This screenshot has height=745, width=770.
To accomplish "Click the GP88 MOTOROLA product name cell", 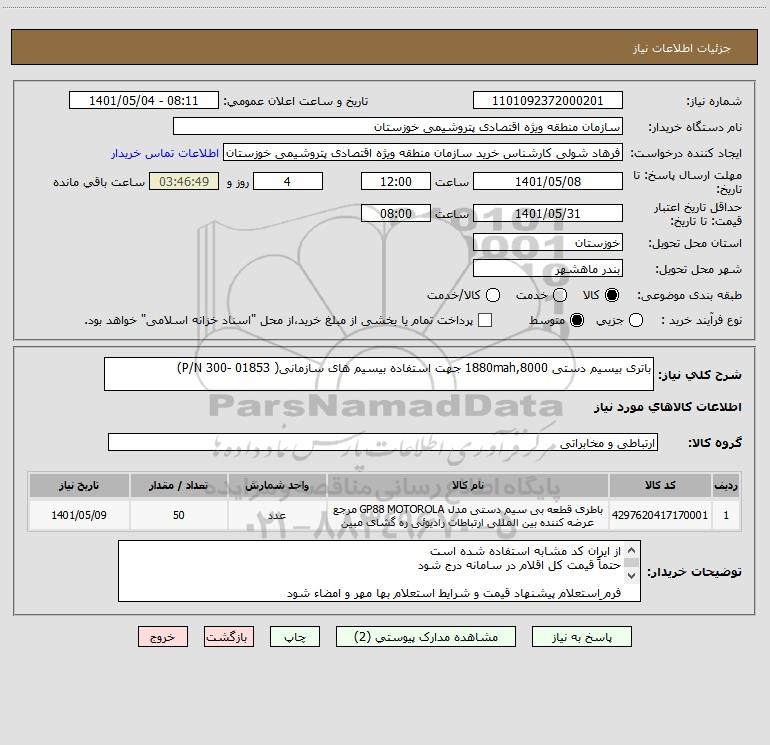I will point(468,515).
